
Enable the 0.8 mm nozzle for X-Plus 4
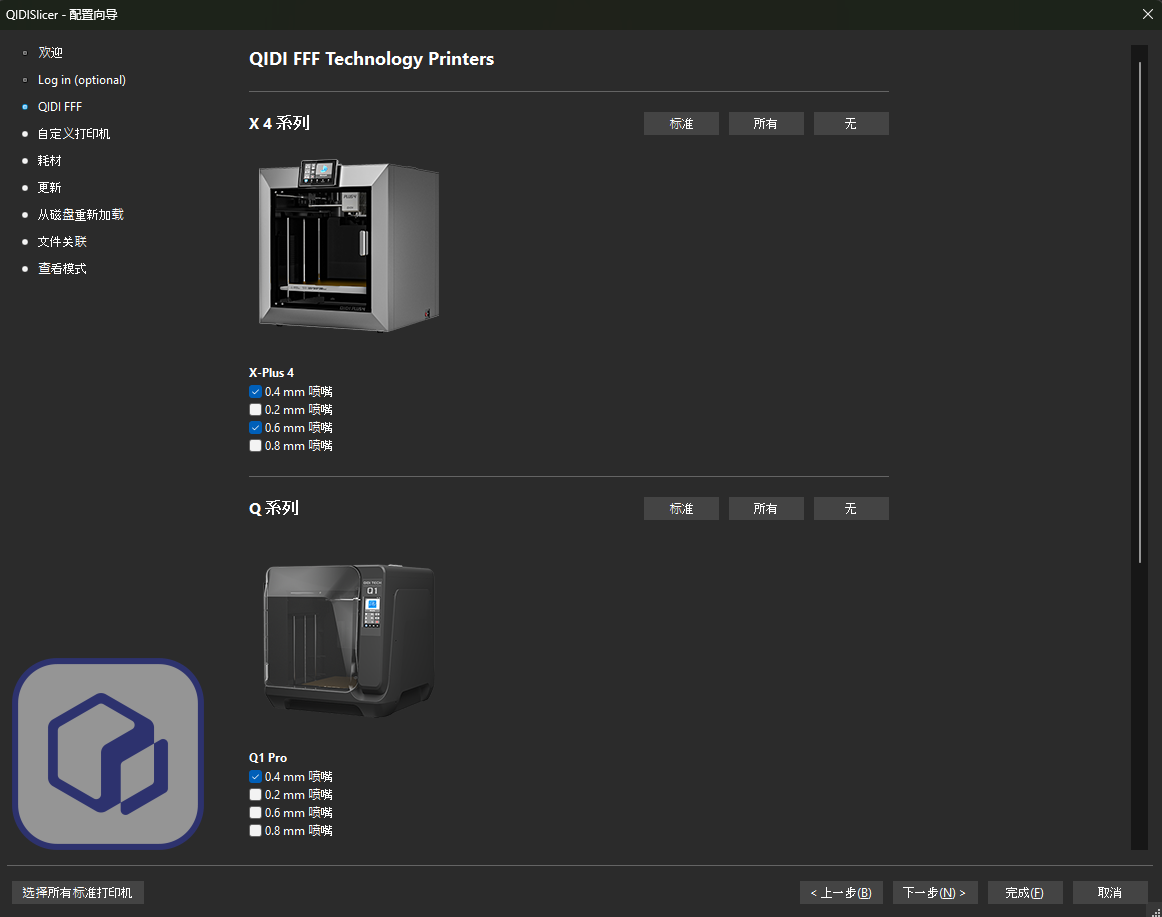[x=255, y=445]
